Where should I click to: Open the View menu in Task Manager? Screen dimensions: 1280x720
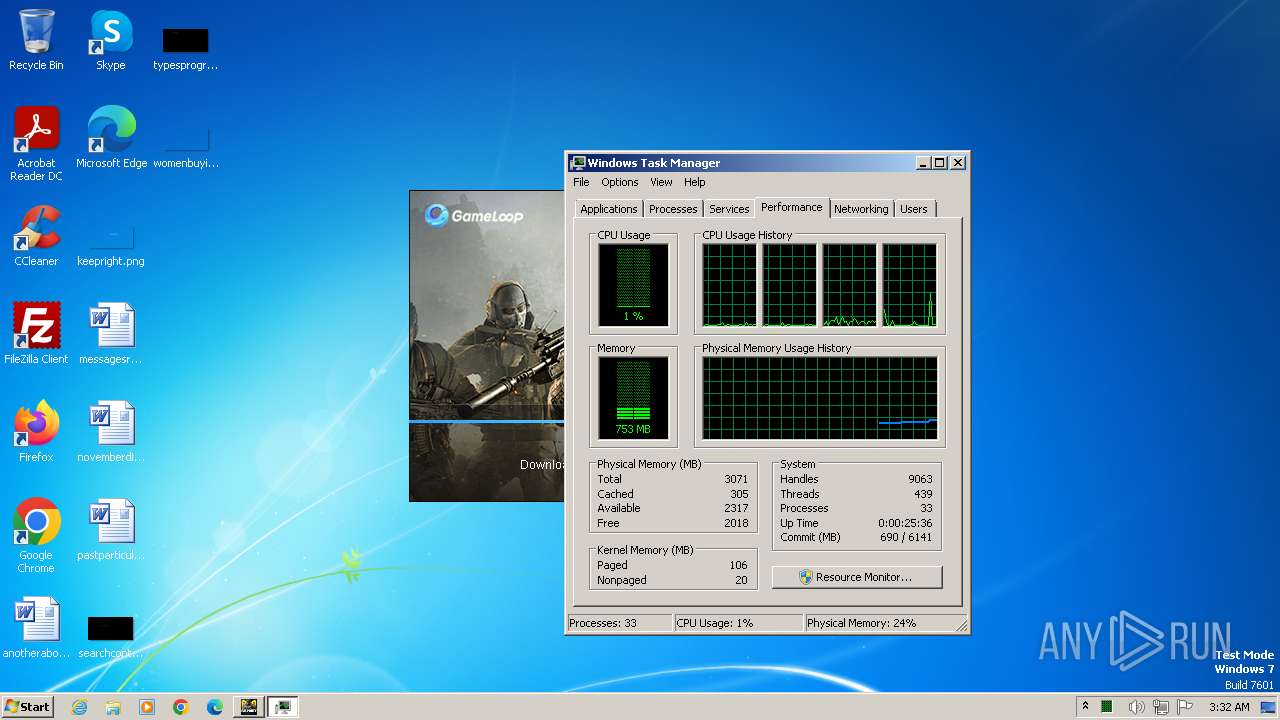tap(661, 182)
